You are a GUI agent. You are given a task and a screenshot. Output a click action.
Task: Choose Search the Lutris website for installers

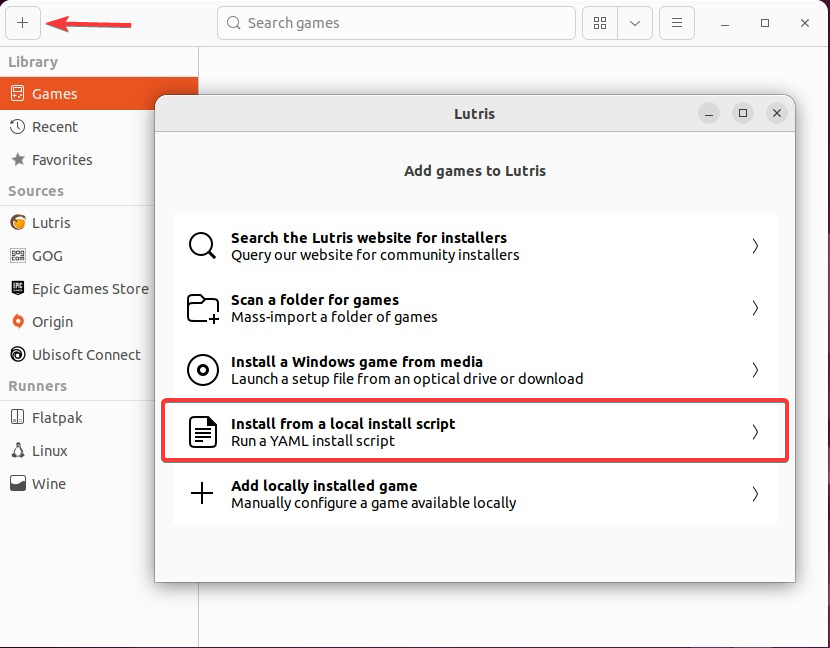click(474, 246)
